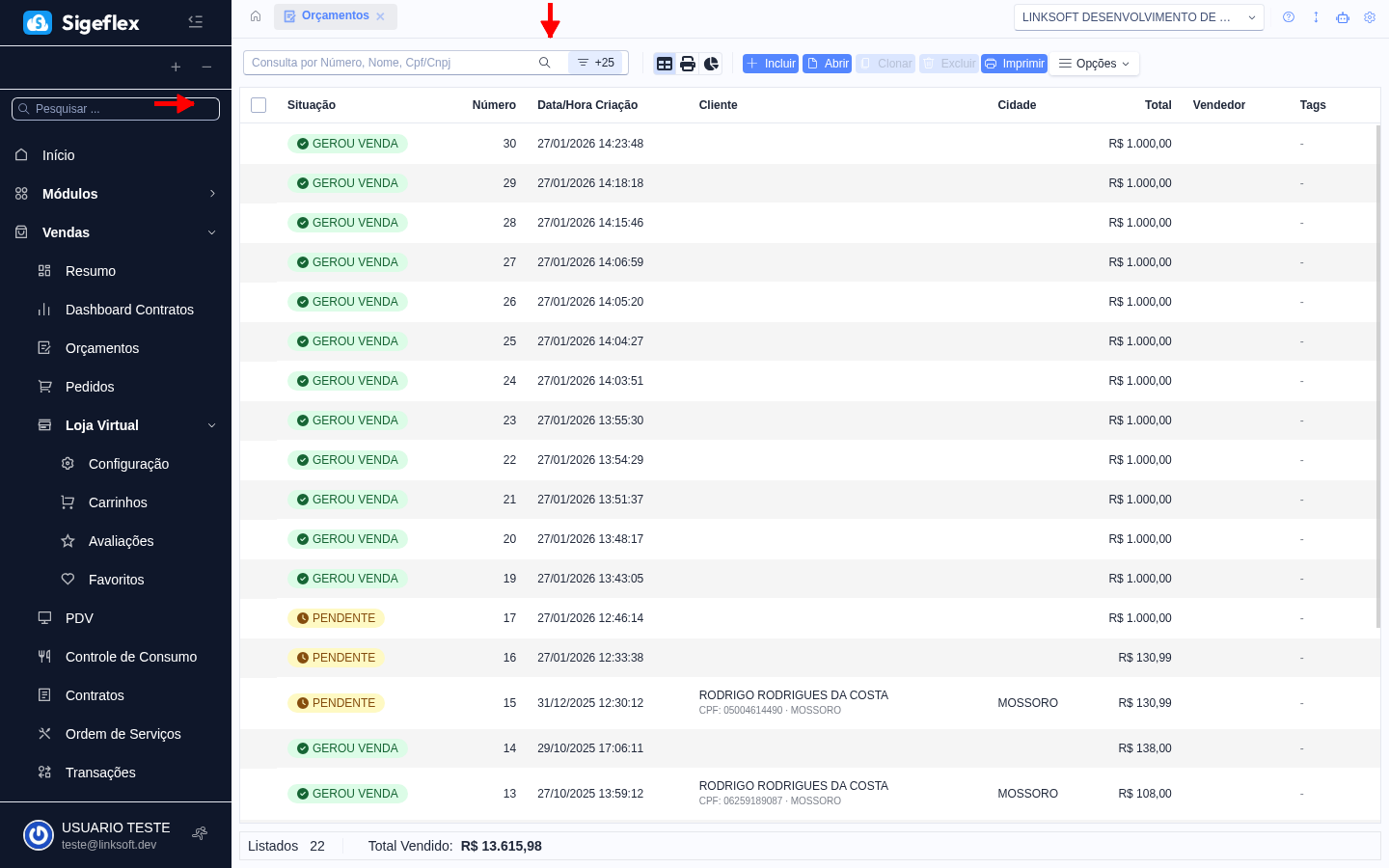
Task: Close the Orçamentos tab
Action: (381, 16)
